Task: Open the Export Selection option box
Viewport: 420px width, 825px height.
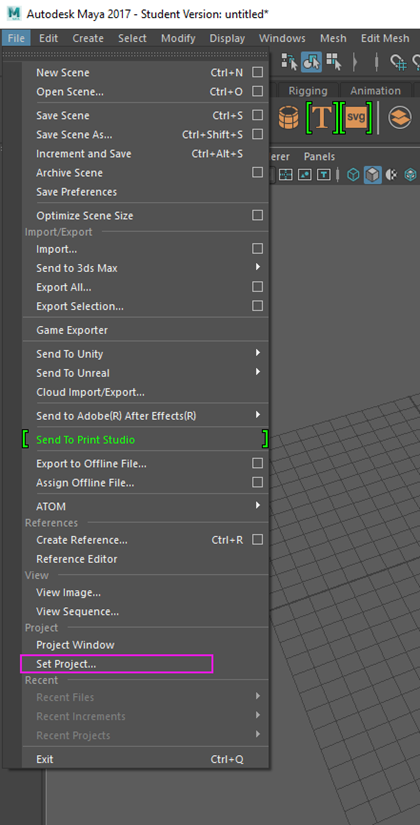Action: [257, 305]
